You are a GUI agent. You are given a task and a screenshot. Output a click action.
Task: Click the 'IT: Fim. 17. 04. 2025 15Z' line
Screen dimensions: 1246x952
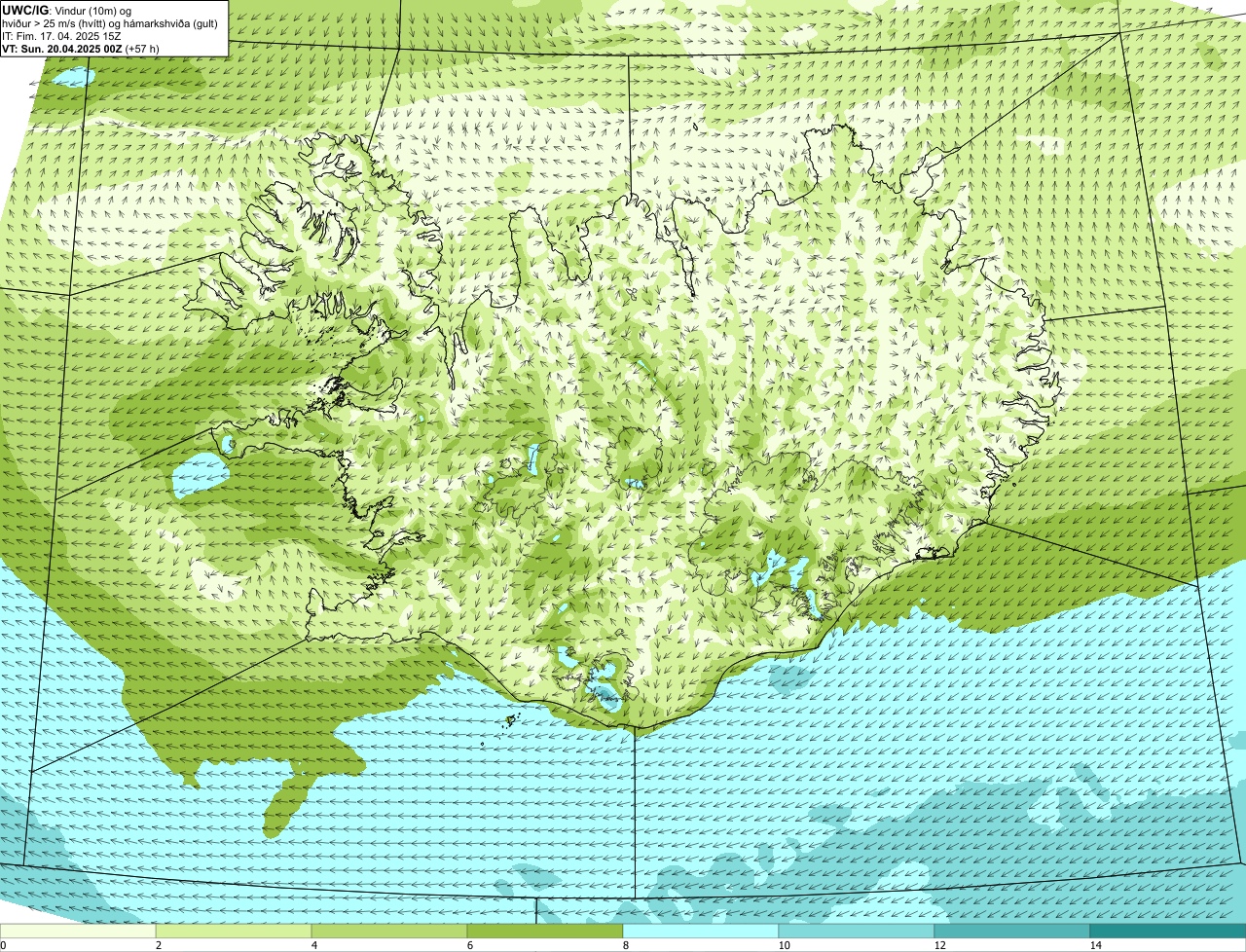pyautogui.click(x=61, y=36)
